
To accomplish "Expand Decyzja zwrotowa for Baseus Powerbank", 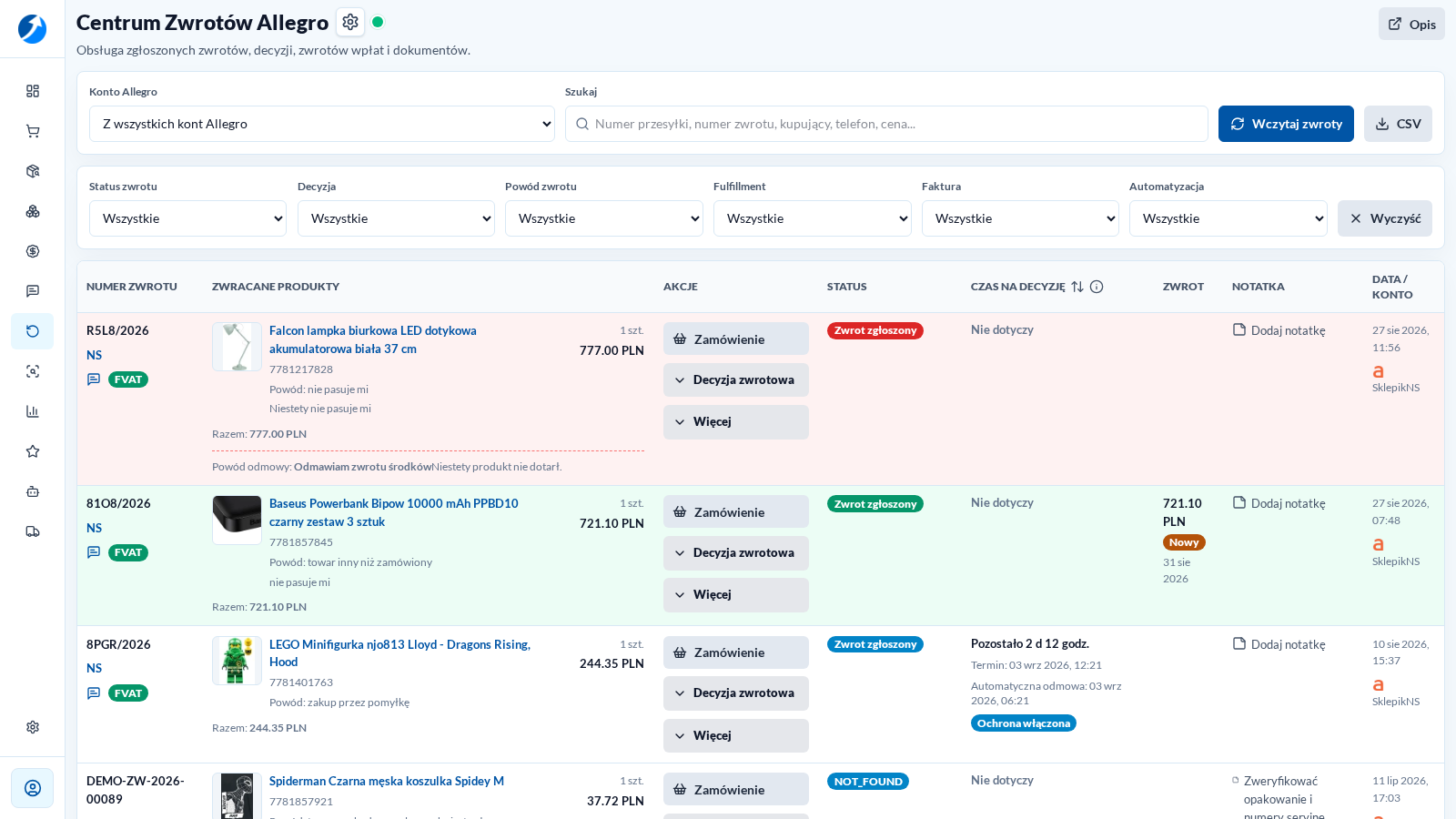I will tap(736, 553).
